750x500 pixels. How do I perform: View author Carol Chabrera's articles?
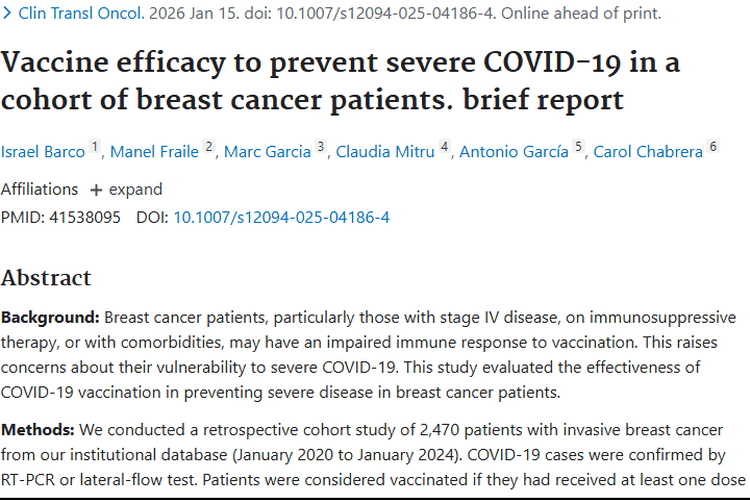pyautogui.click(x=648, y=152)
